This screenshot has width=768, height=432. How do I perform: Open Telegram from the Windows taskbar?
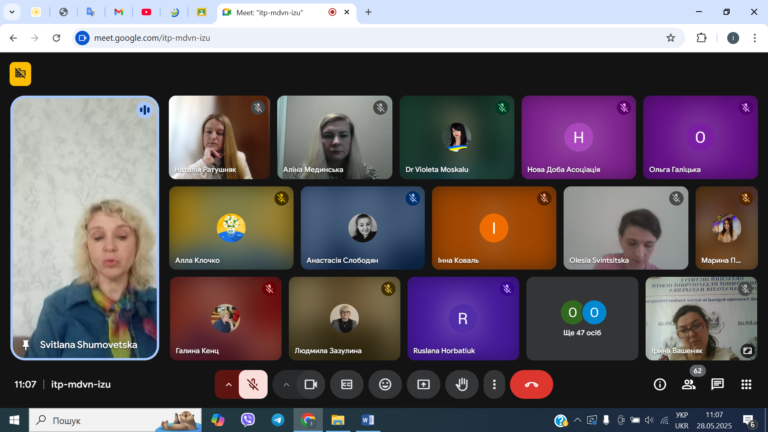[278, 420]
